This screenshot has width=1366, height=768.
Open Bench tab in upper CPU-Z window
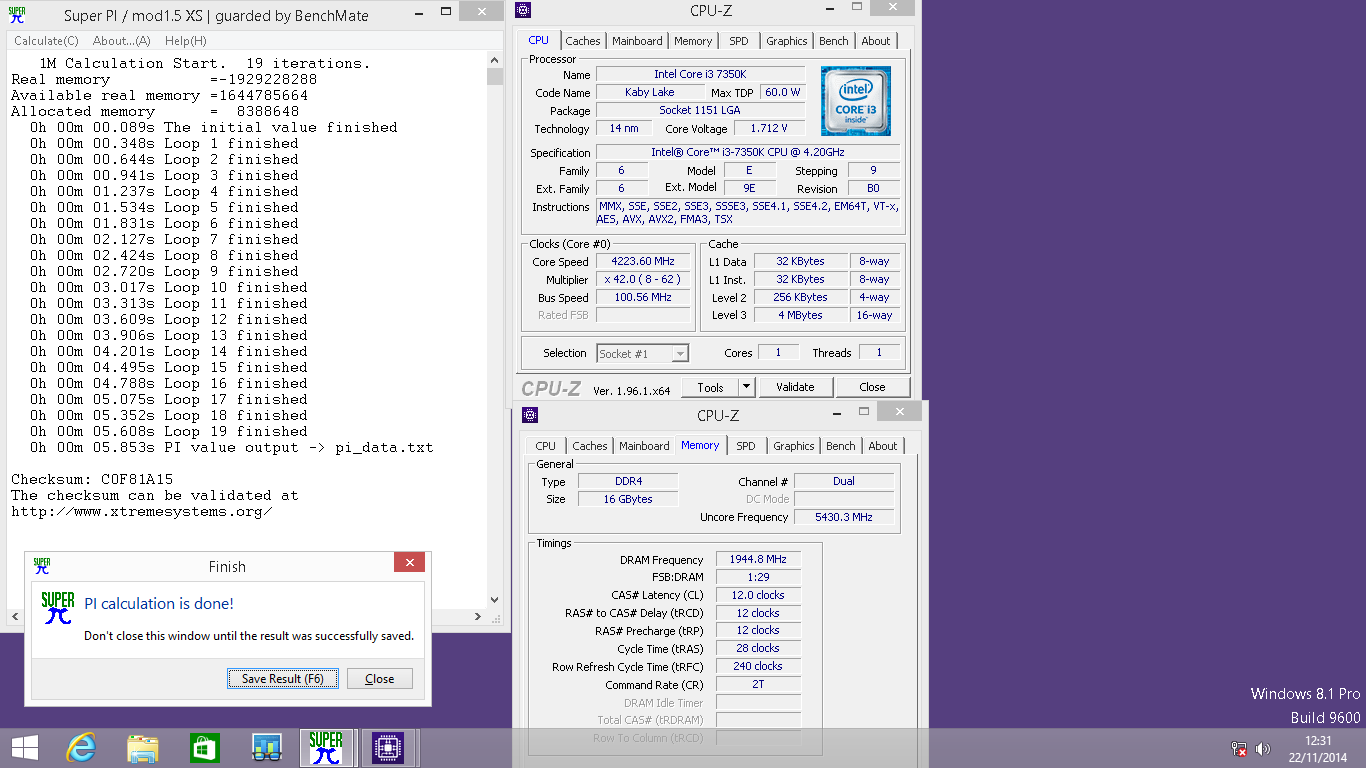(x=834, y=41)
